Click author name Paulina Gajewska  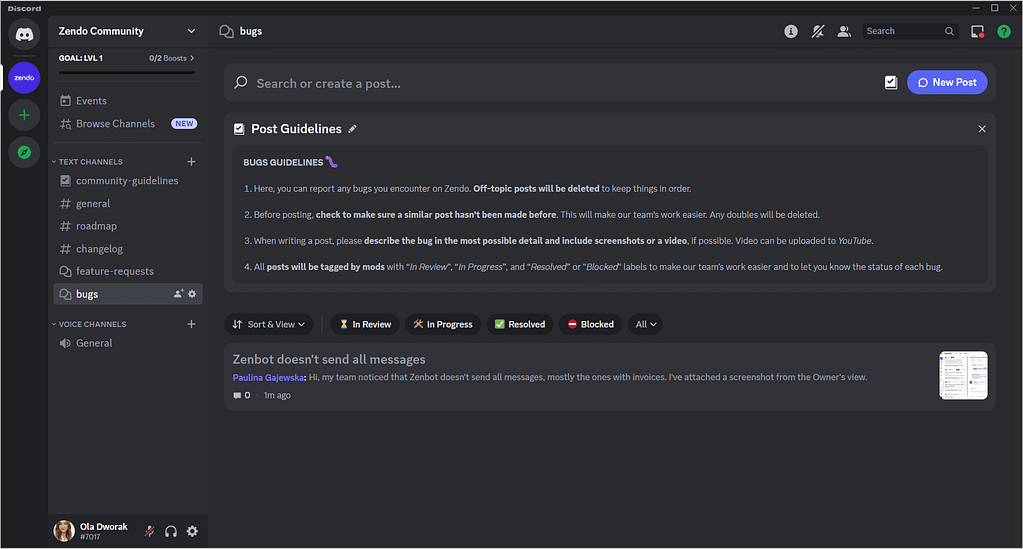[268, 377]
